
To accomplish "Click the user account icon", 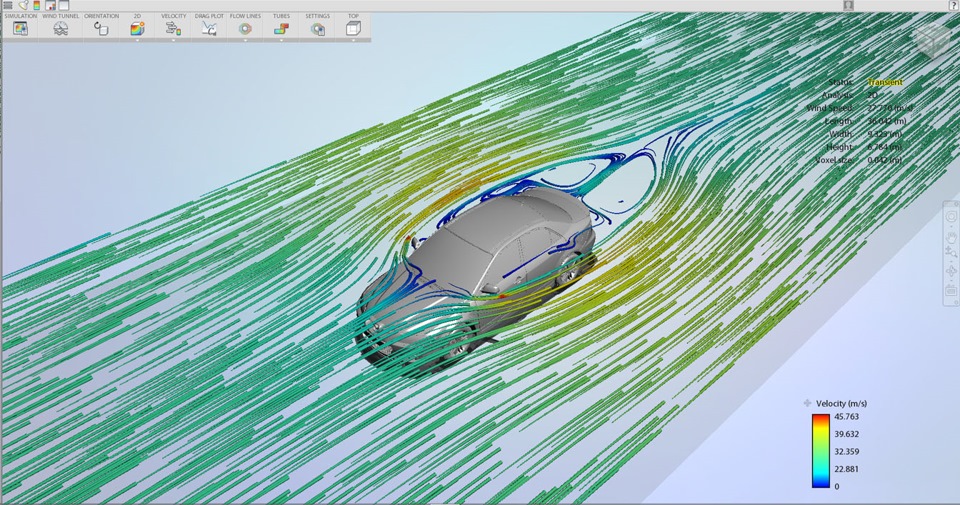I will click(x=848, y=5).
